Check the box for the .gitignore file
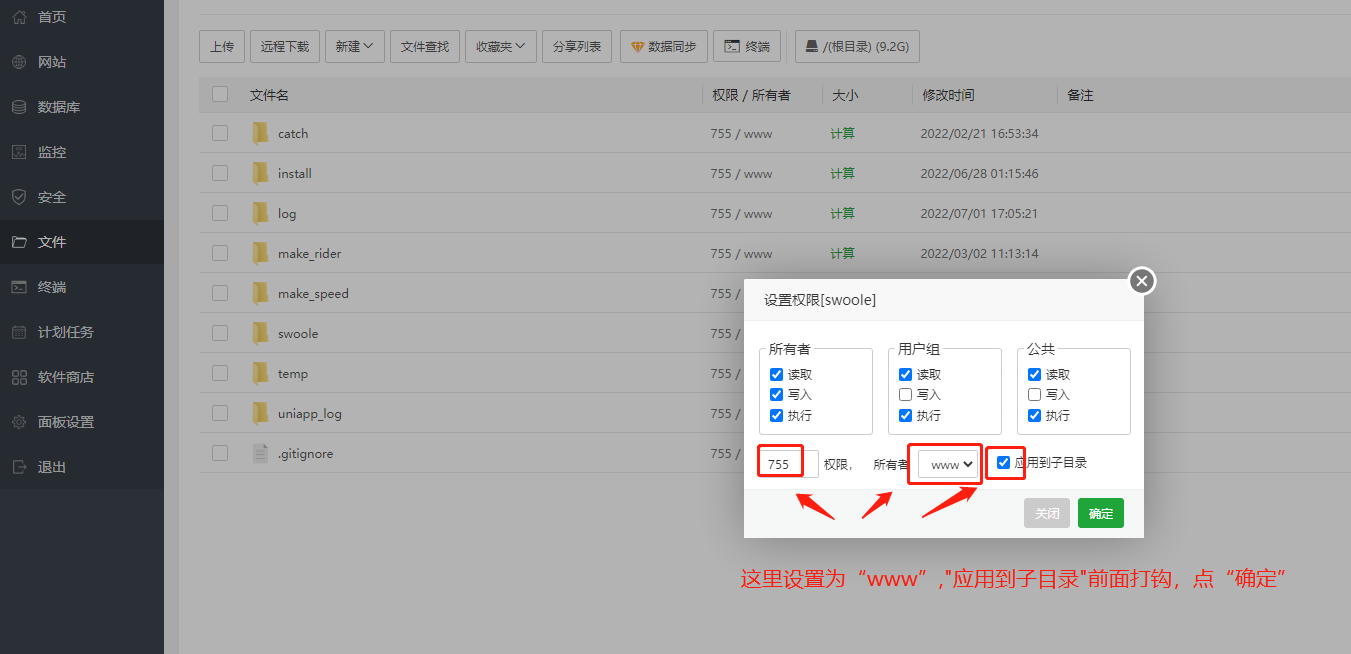Image resolution: width=1351 pixels, height=654 pixels. [x=220, y=453]
